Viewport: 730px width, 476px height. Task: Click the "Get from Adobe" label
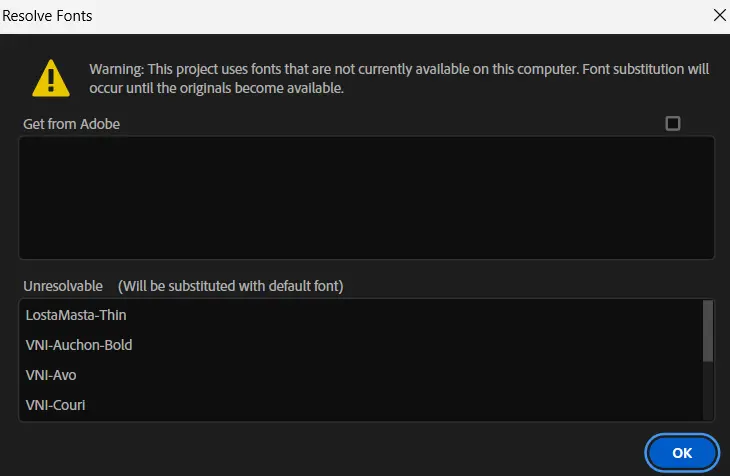(x=71, y=124)
